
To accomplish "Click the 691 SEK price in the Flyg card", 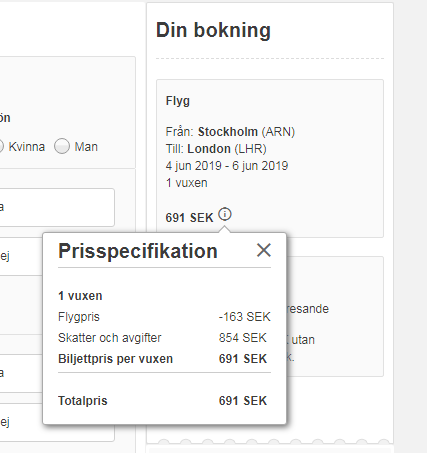I will (189, 218).
